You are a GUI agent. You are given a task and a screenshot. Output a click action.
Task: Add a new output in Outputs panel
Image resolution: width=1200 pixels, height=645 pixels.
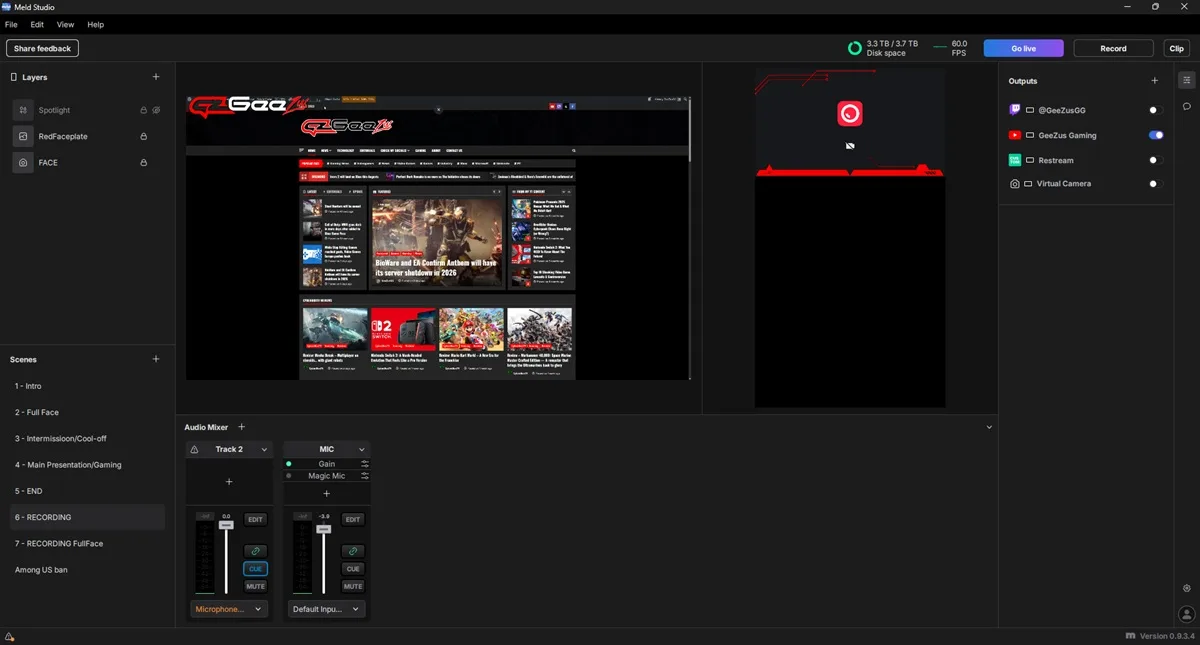pos(1155,81)
